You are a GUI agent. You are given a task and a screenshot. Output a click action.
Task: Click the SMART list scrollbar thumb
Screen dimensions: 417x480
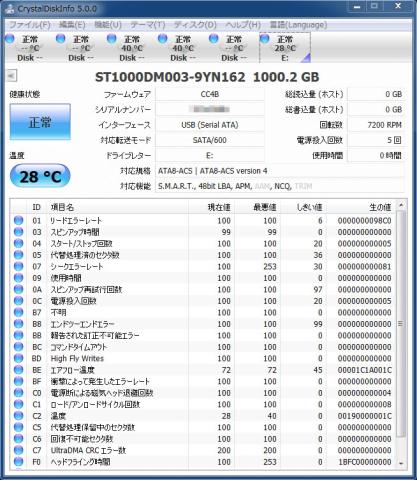(x=401, y=323)
